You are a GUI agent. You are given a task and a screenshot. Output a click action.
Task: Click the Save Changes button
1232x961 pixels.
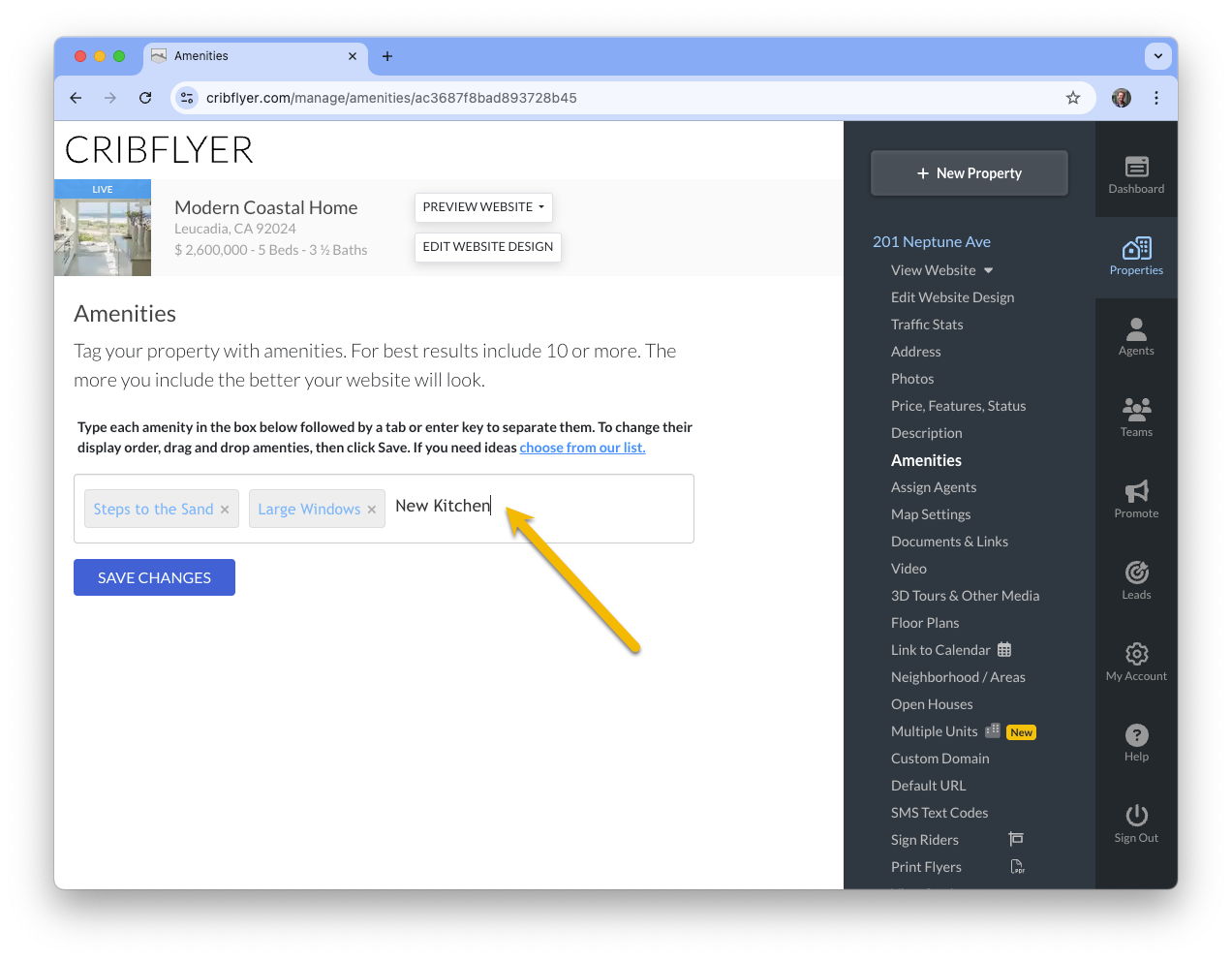[154, 577]
